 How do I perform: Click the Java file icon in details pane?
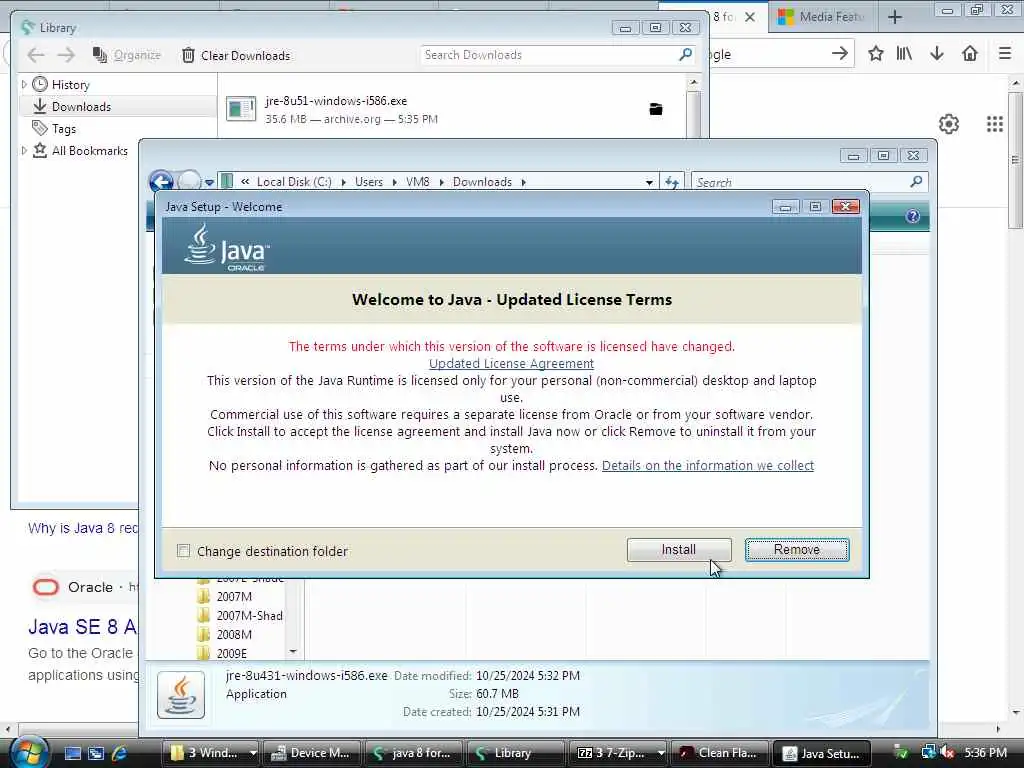pos(181,695)
